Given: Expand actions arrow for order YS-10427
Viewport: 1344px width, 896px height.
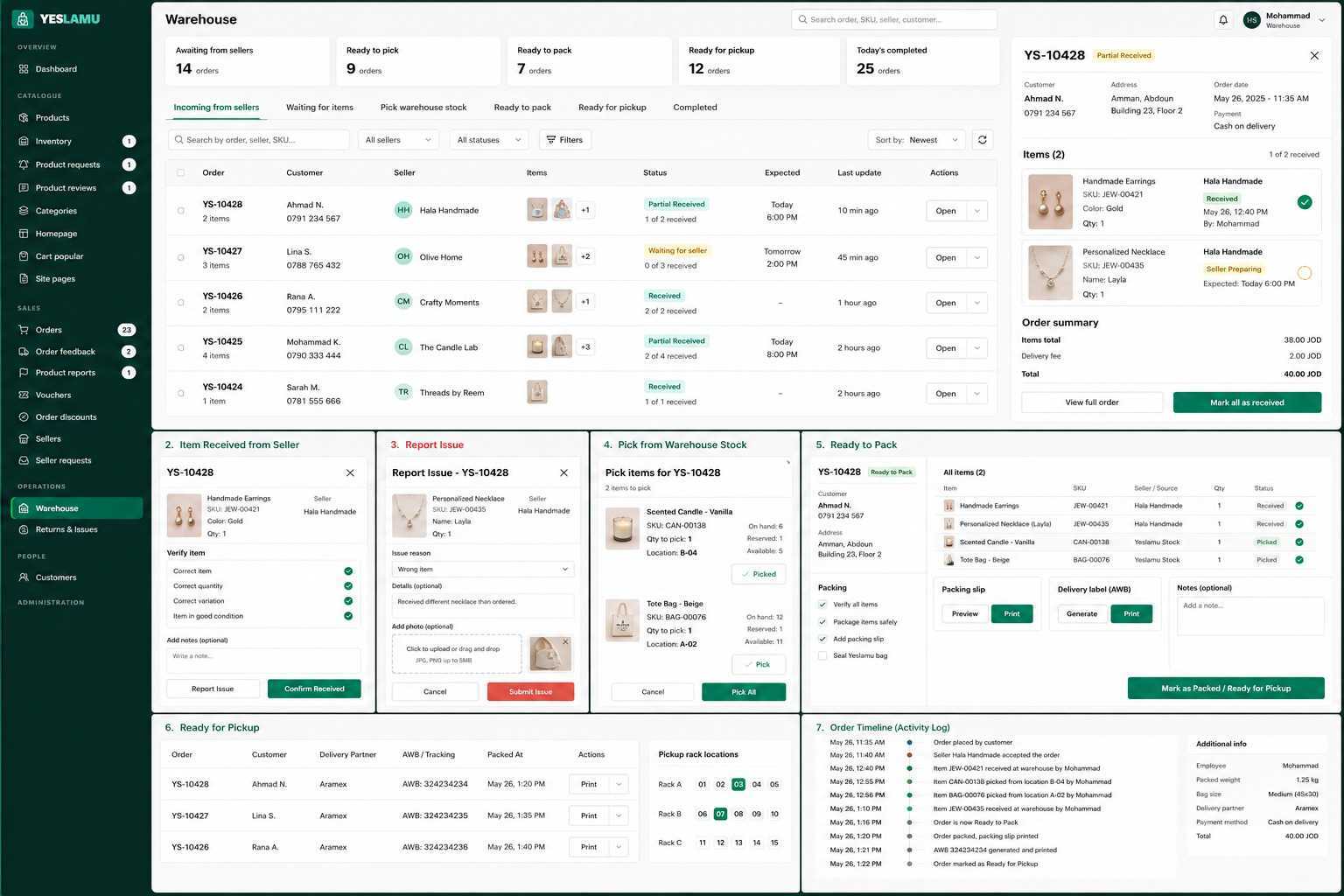Looking at the screenshot, I should click(x=977, y=257).
